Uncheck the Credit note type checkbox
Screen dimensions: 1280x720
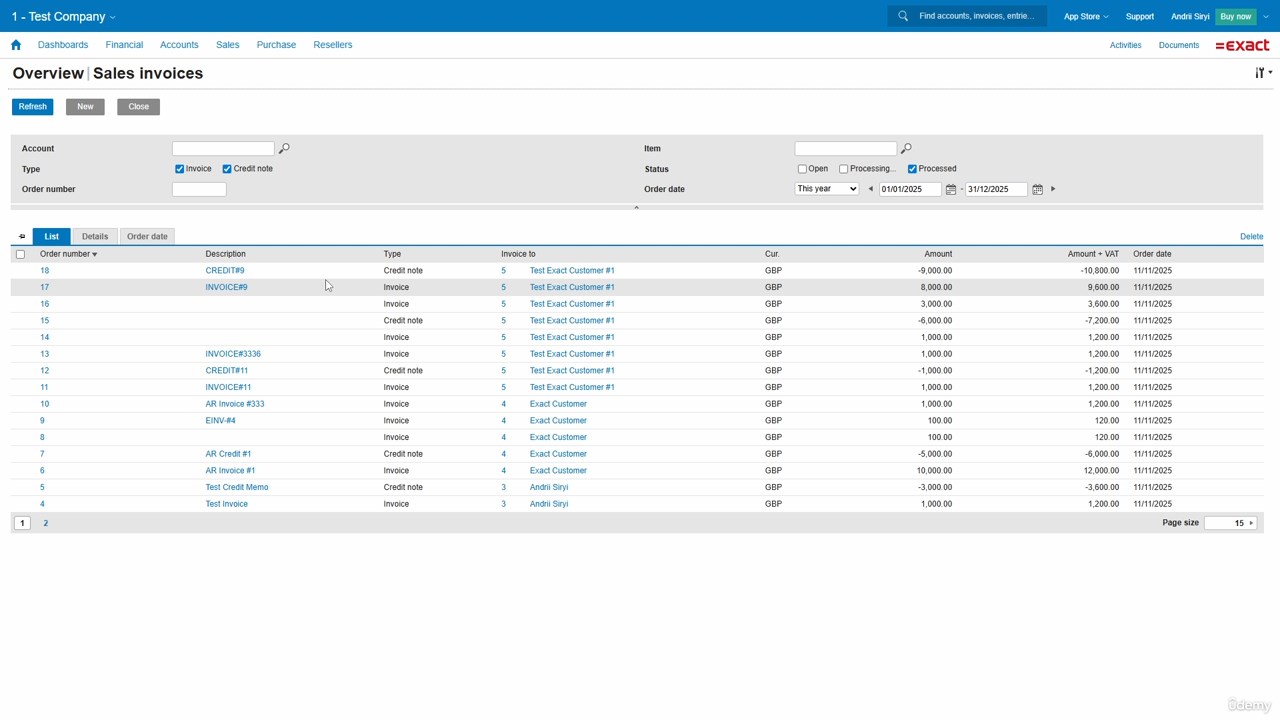pos(227,169)
